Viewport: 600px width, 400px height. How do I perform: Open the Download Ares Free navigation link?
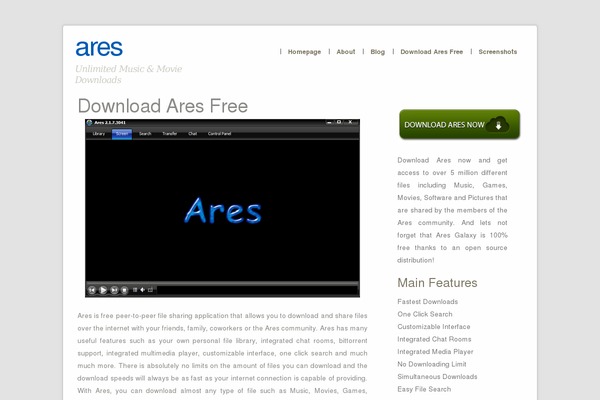[432, 52]
